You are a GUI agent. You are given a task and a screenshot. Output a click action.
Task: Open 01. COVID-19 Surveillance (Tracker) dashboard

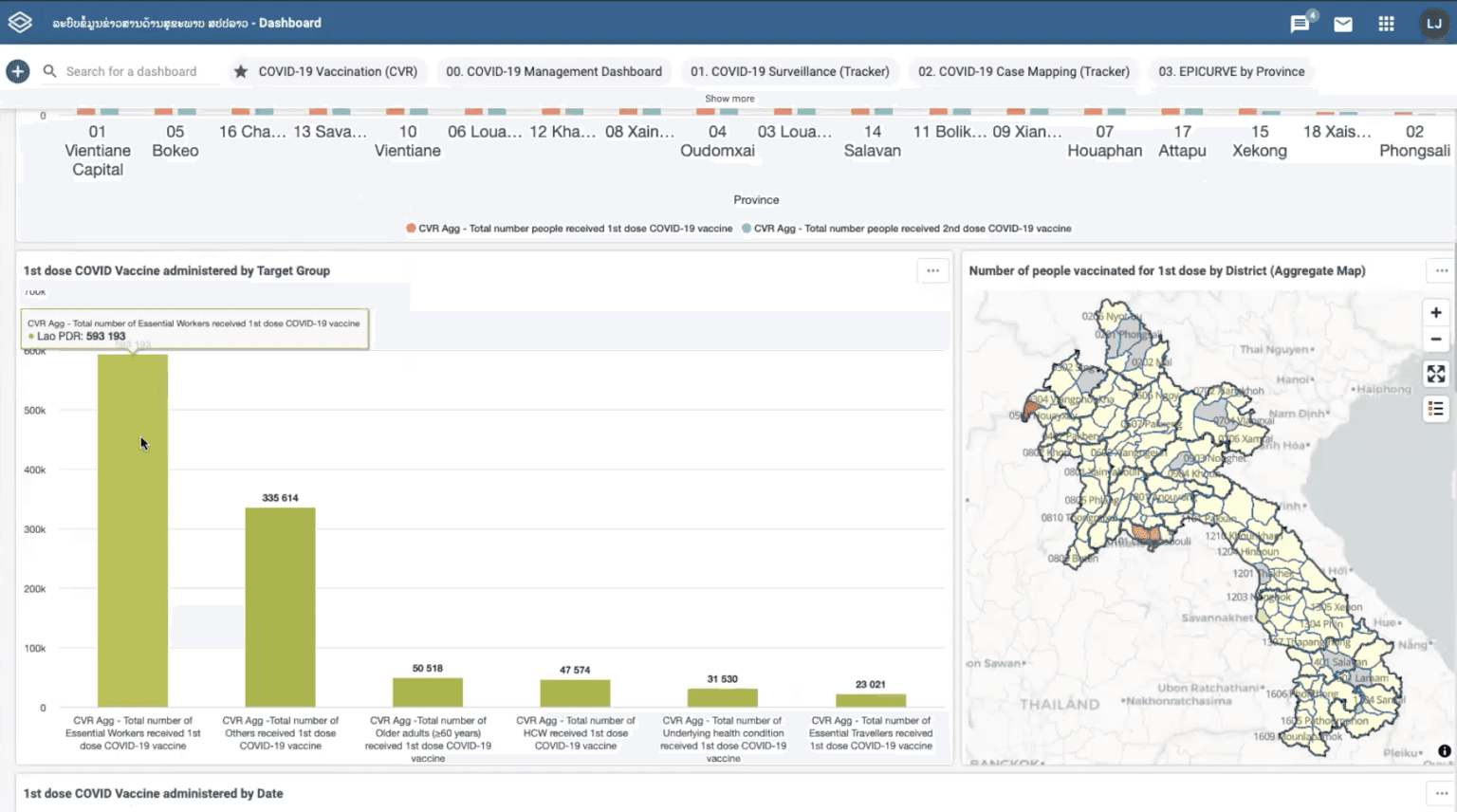(790, 71)
